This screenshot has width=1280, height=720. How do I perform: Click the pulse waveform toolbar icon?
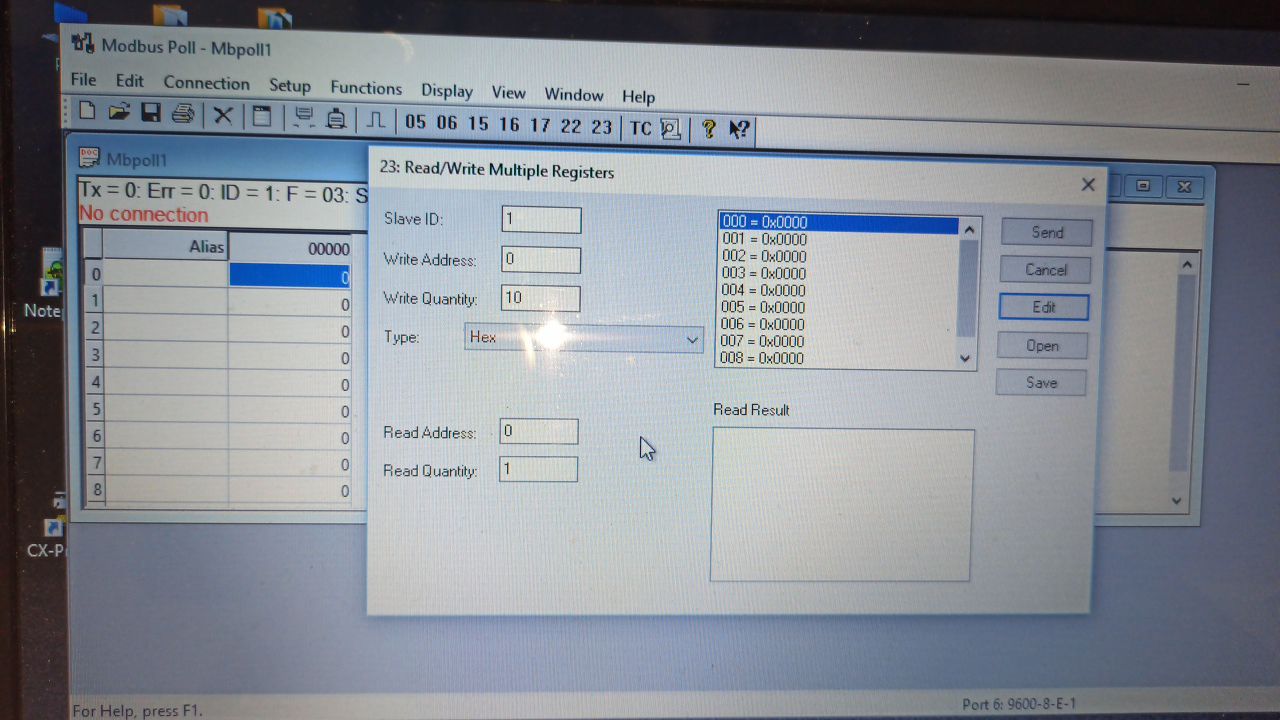[x=375, y=120]
